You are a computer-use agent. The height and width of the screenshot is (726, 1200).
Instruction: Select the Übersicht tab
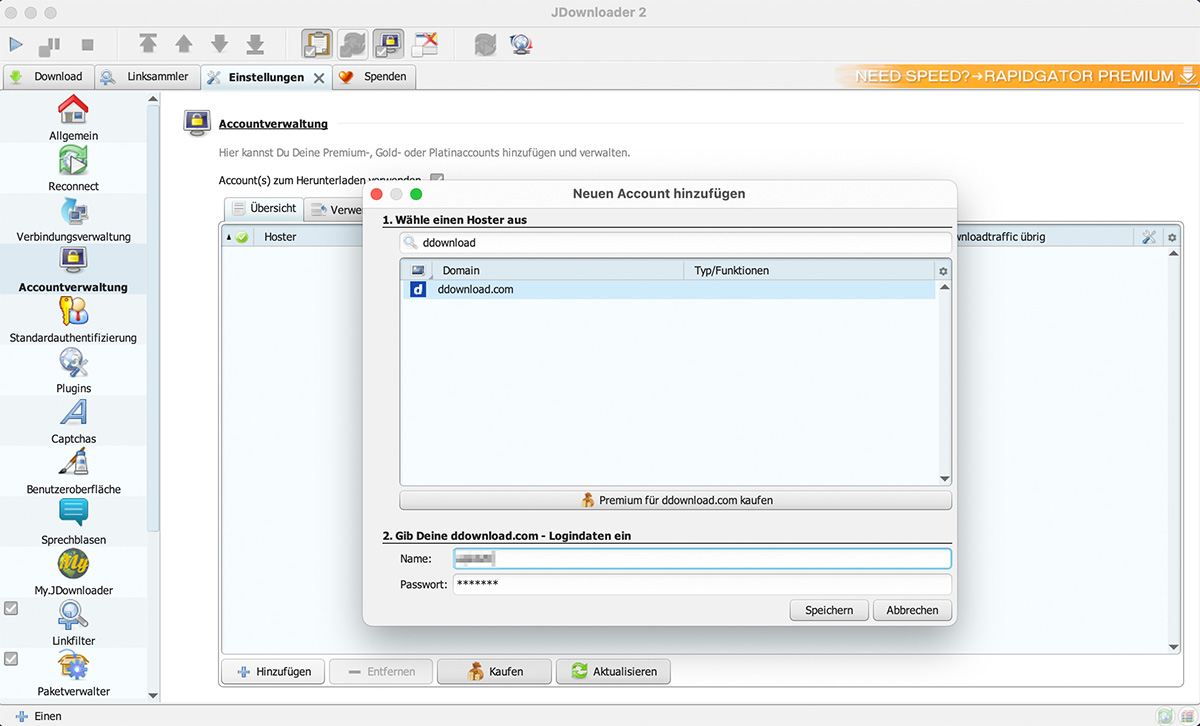[x=264, y=209]
